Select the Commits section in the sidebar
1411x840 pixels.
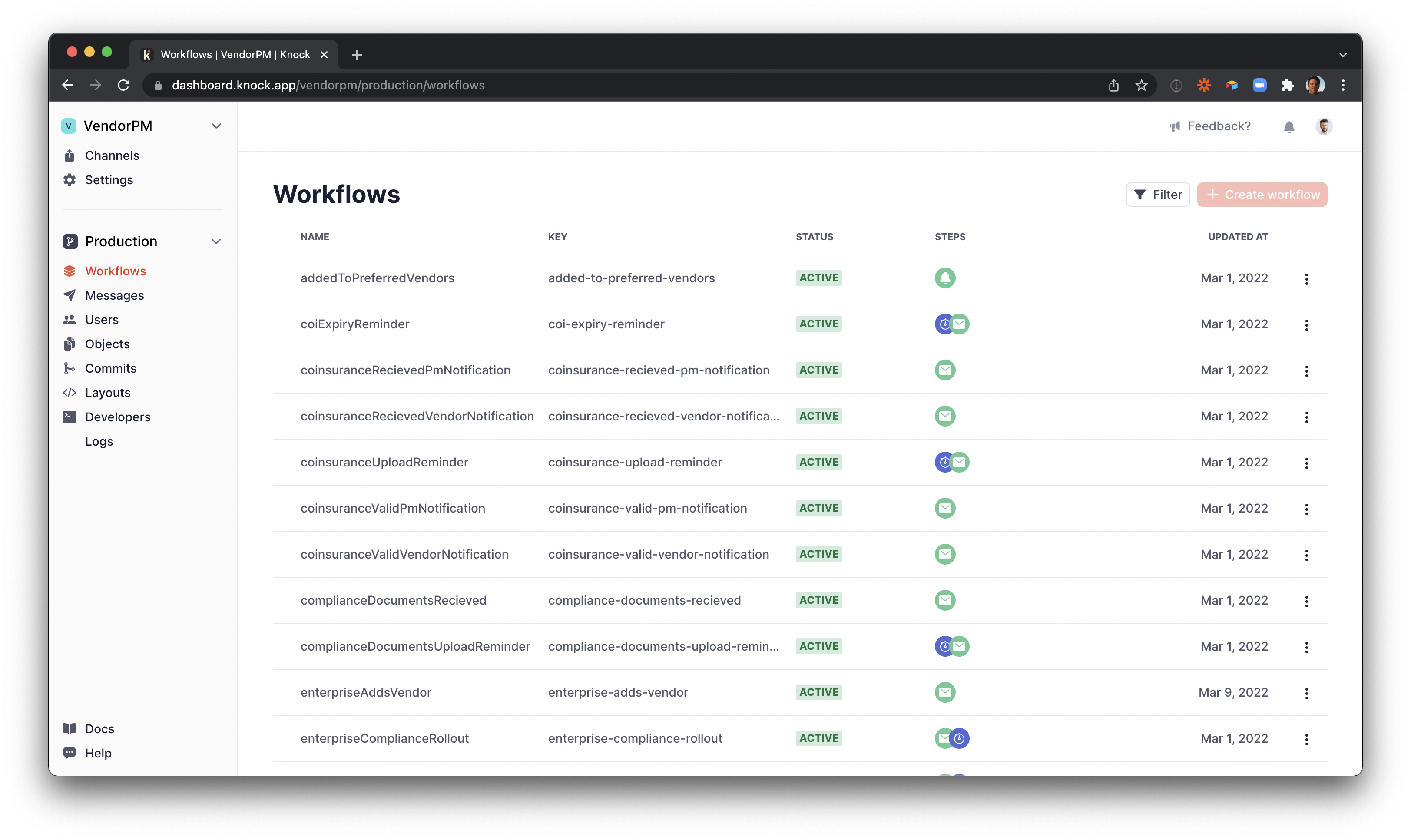[110, 368]
